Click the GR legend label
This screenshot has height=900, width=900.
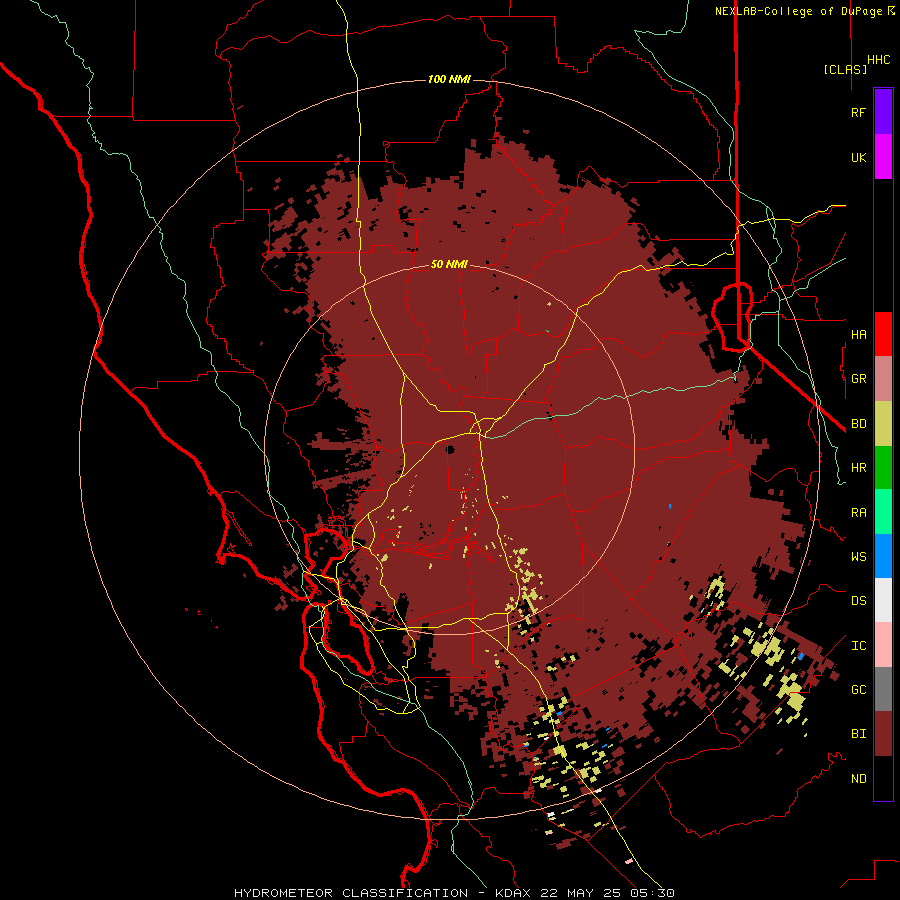point(858,379)
